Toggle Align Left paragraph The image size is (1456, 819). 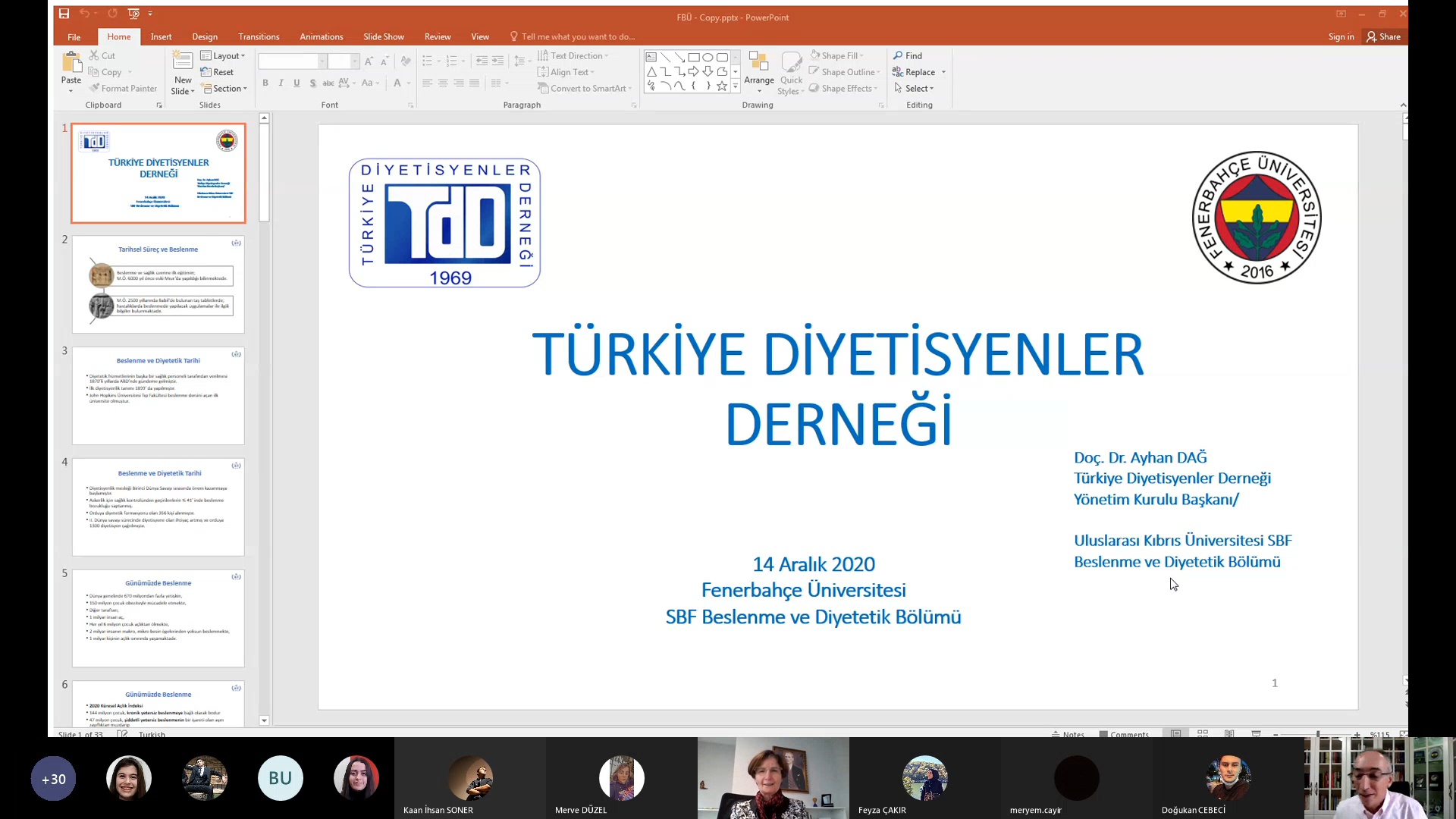pos(428,83)
